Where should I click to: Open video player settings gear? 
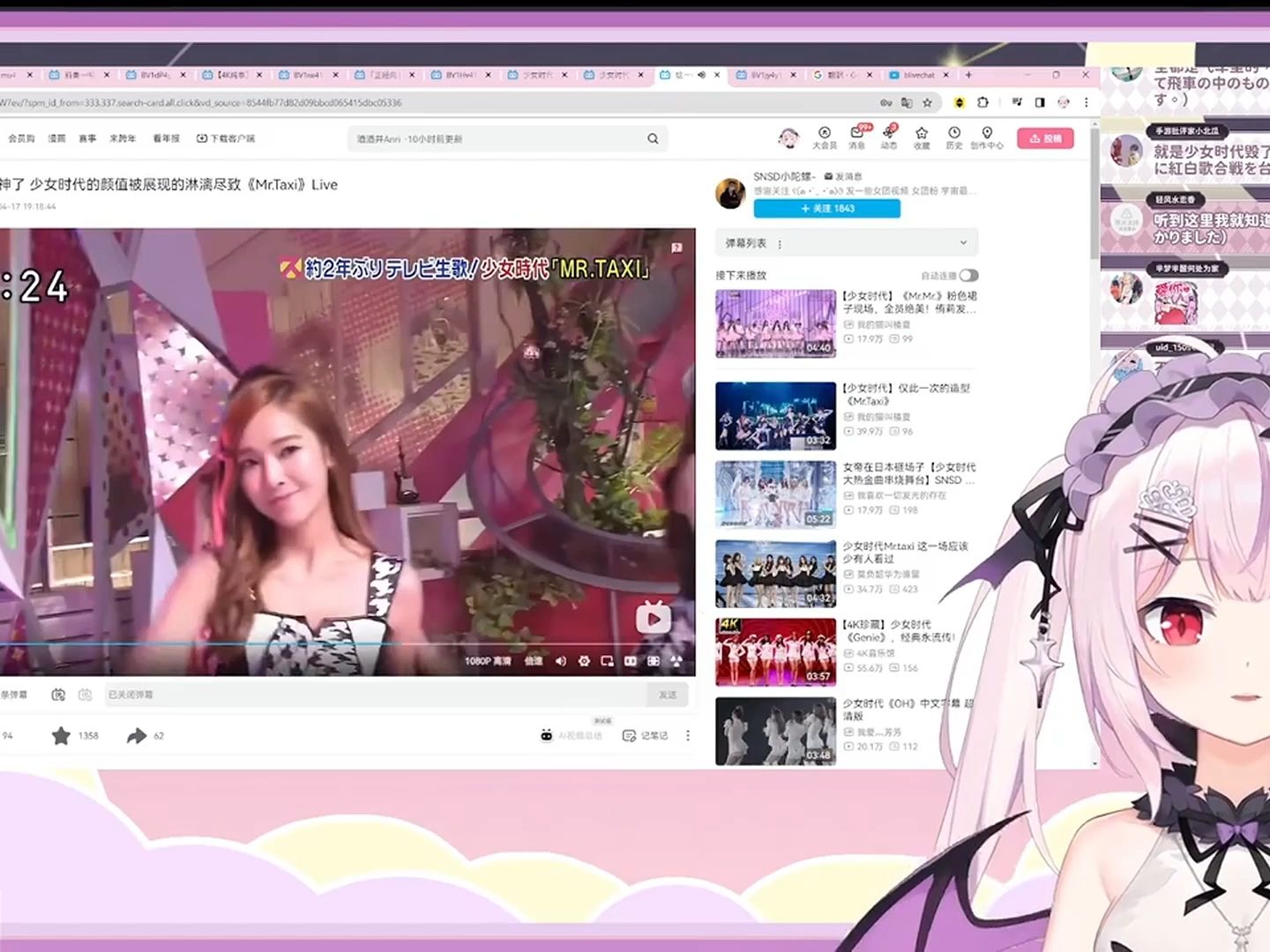tap(584, 660)
